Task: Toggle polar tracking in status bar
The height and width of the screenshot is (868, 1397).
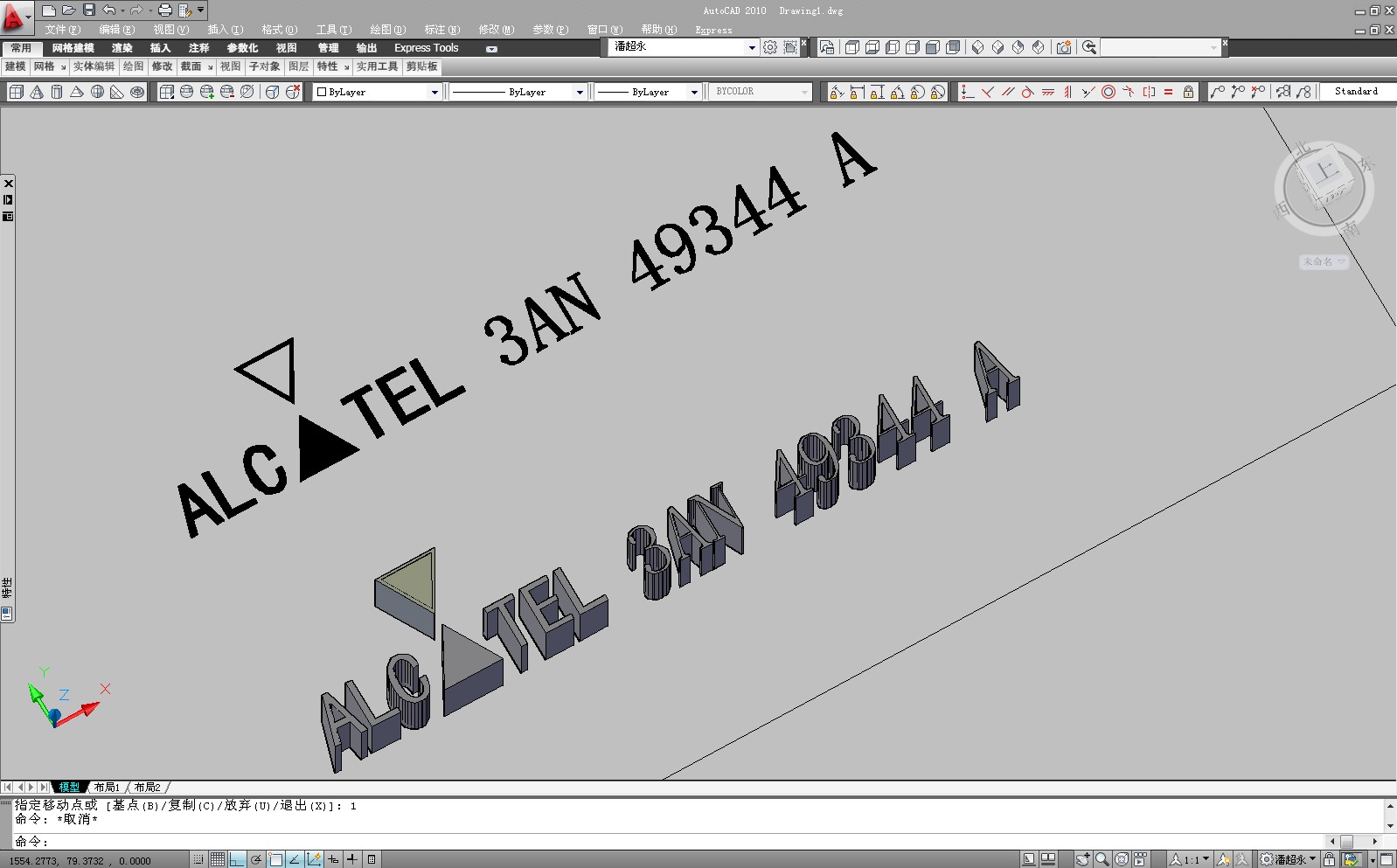Action: (x=256, y=860)
